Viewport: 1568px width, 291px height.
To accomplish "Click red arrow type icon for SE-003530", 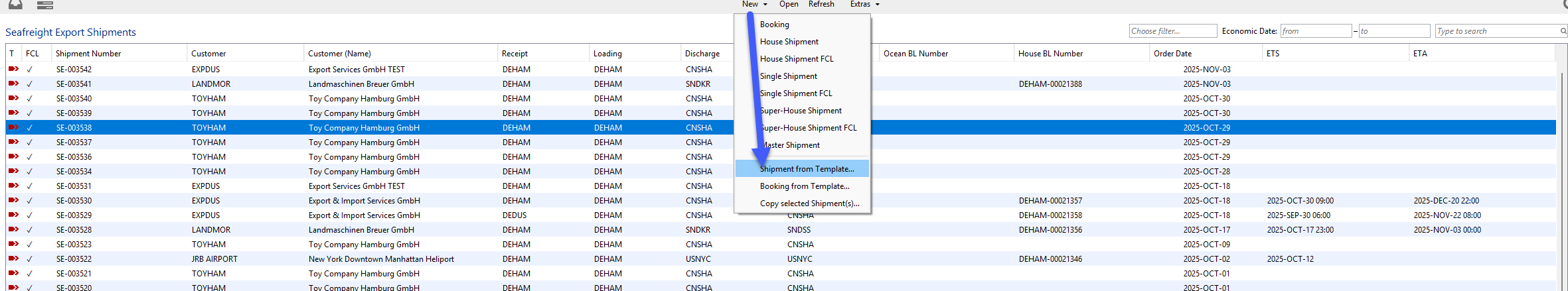I will coord(13,200).
